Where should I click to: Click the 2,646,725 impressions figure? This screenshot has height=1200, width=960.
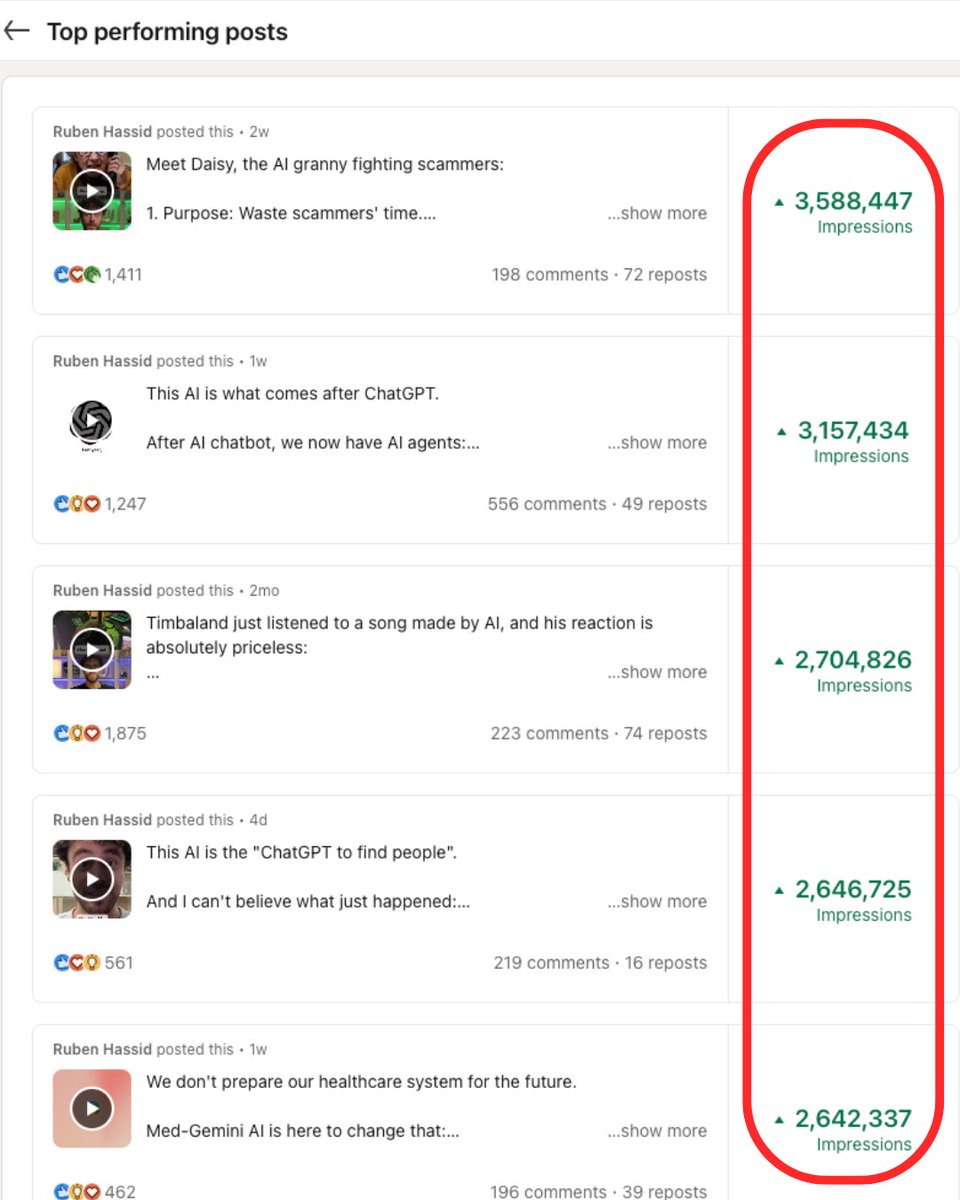853,890
